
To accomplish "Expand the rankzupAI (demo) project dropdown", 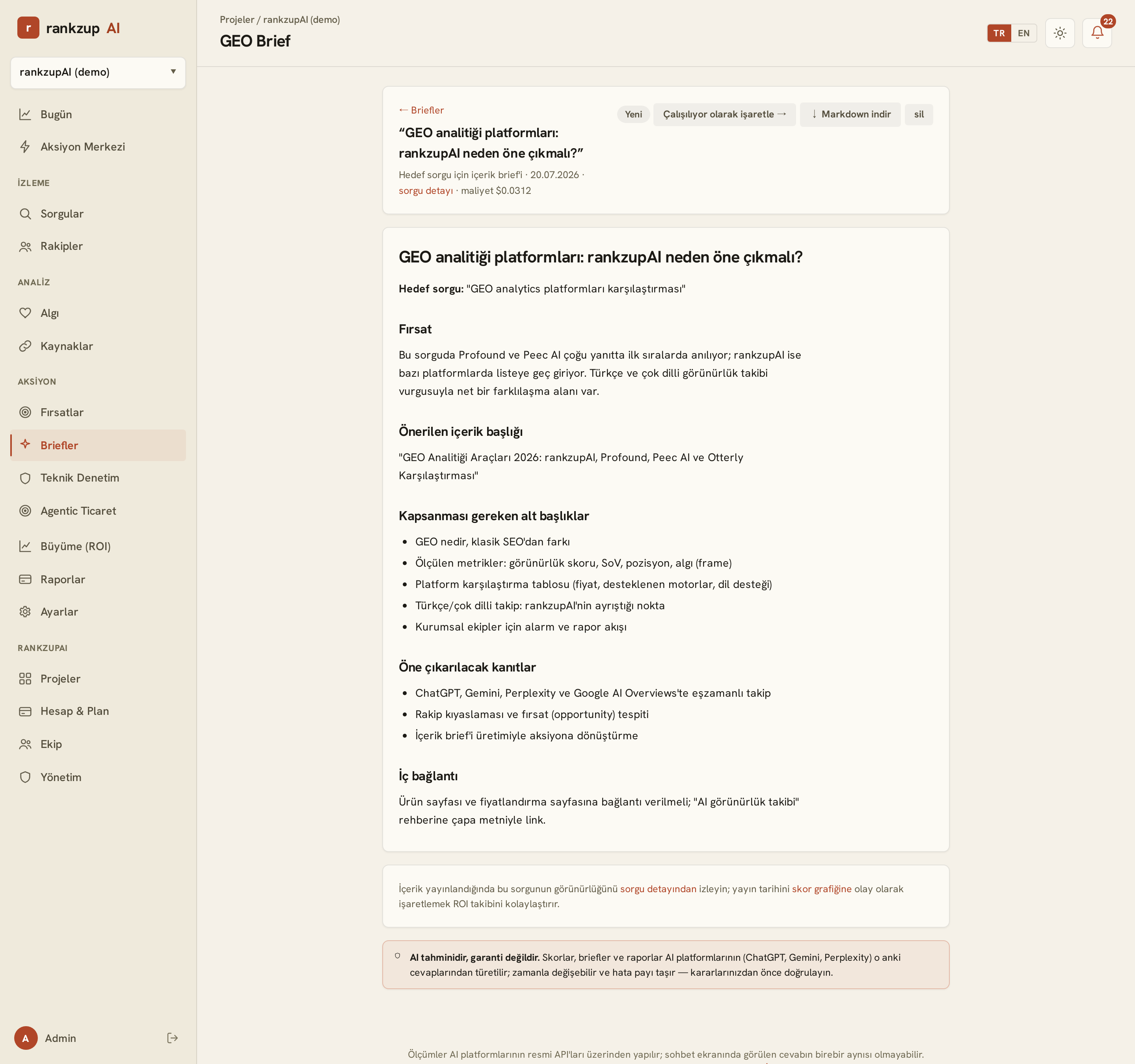I will click(x=98, y=72).
